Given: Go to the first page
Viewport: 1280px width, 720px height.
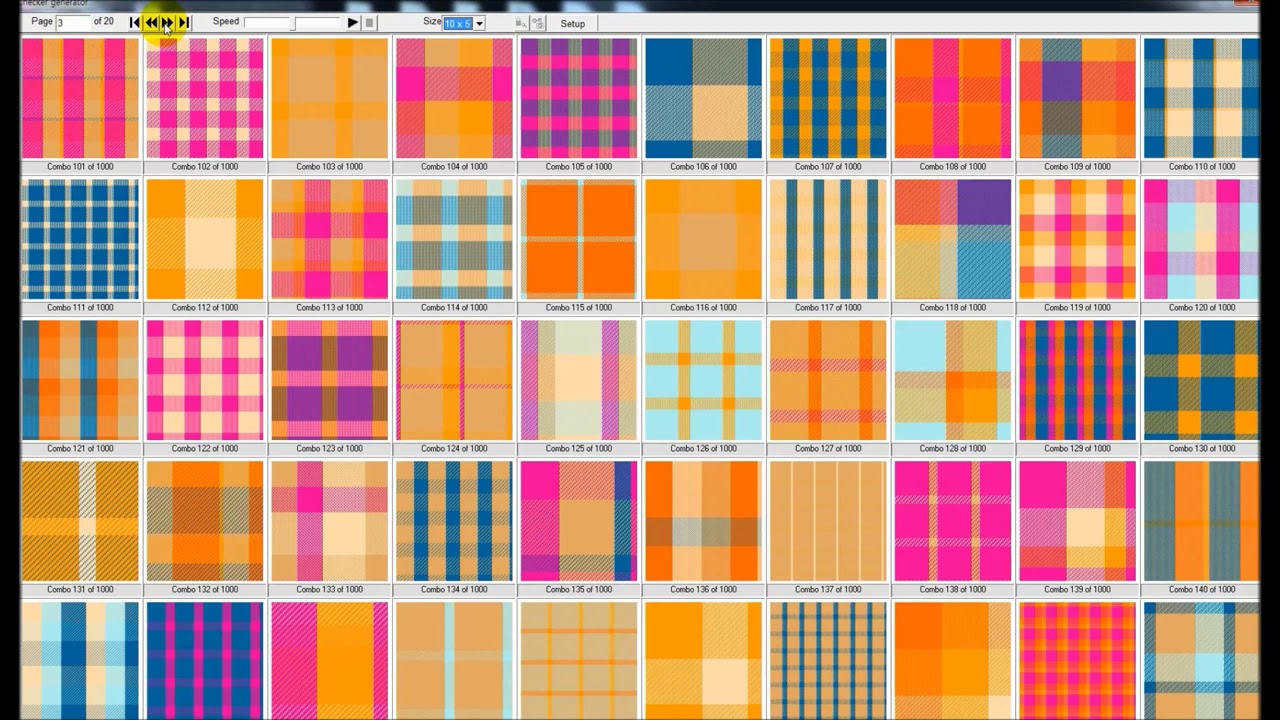Looking at the screenshot, I should coord(135,22).
